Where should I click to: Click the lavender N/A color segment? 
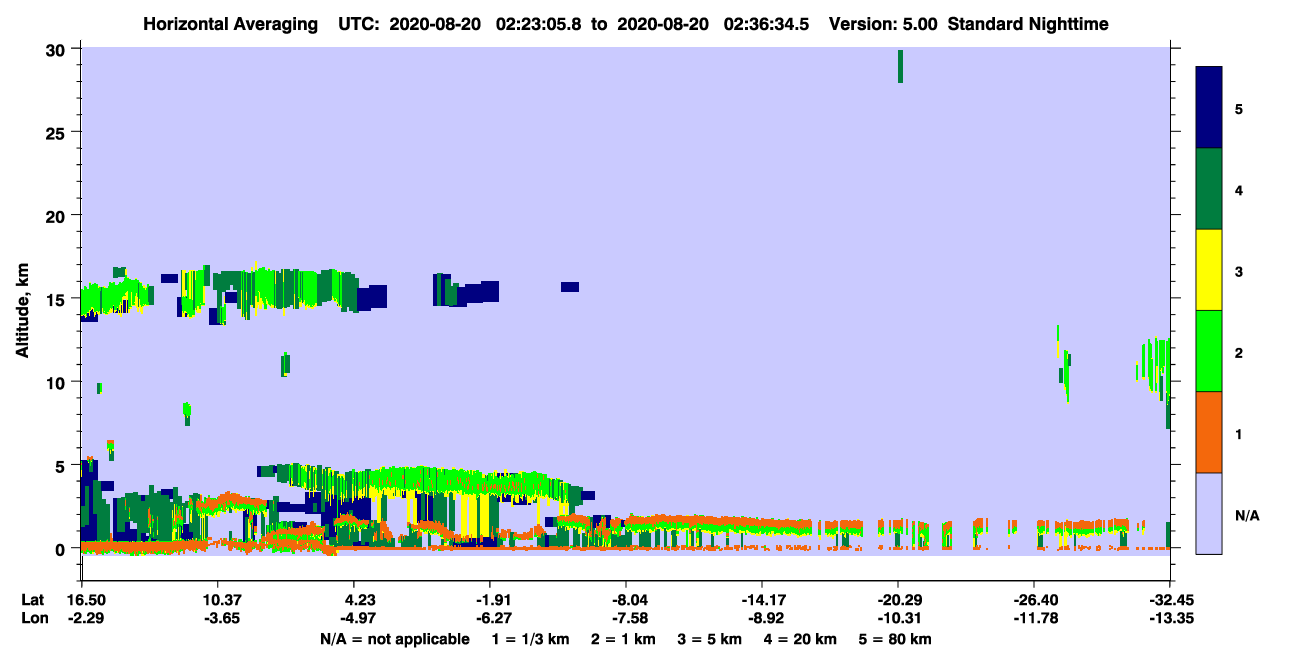click(1209, 513)
